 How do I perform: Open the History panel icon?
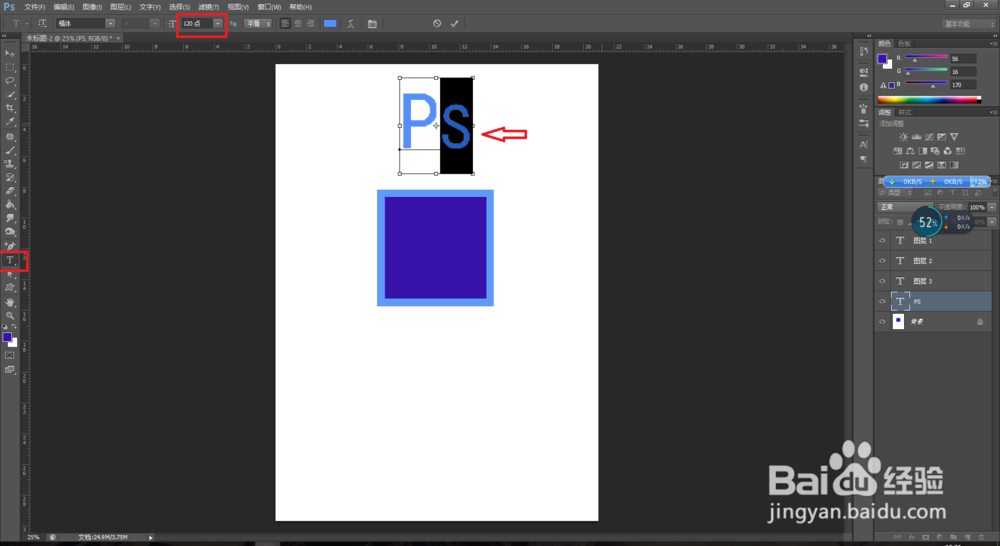point(864,52)
